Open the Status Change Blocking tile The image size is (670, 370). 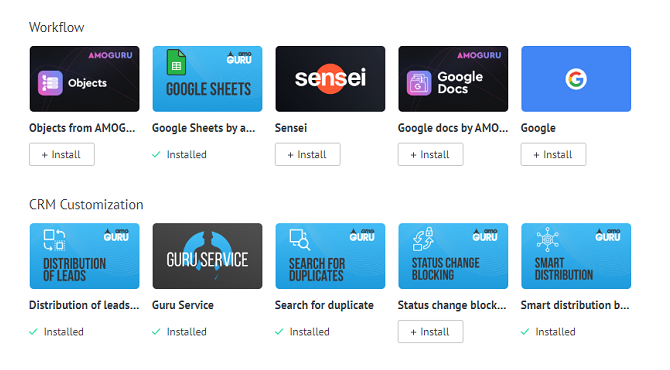pos(453,256)
